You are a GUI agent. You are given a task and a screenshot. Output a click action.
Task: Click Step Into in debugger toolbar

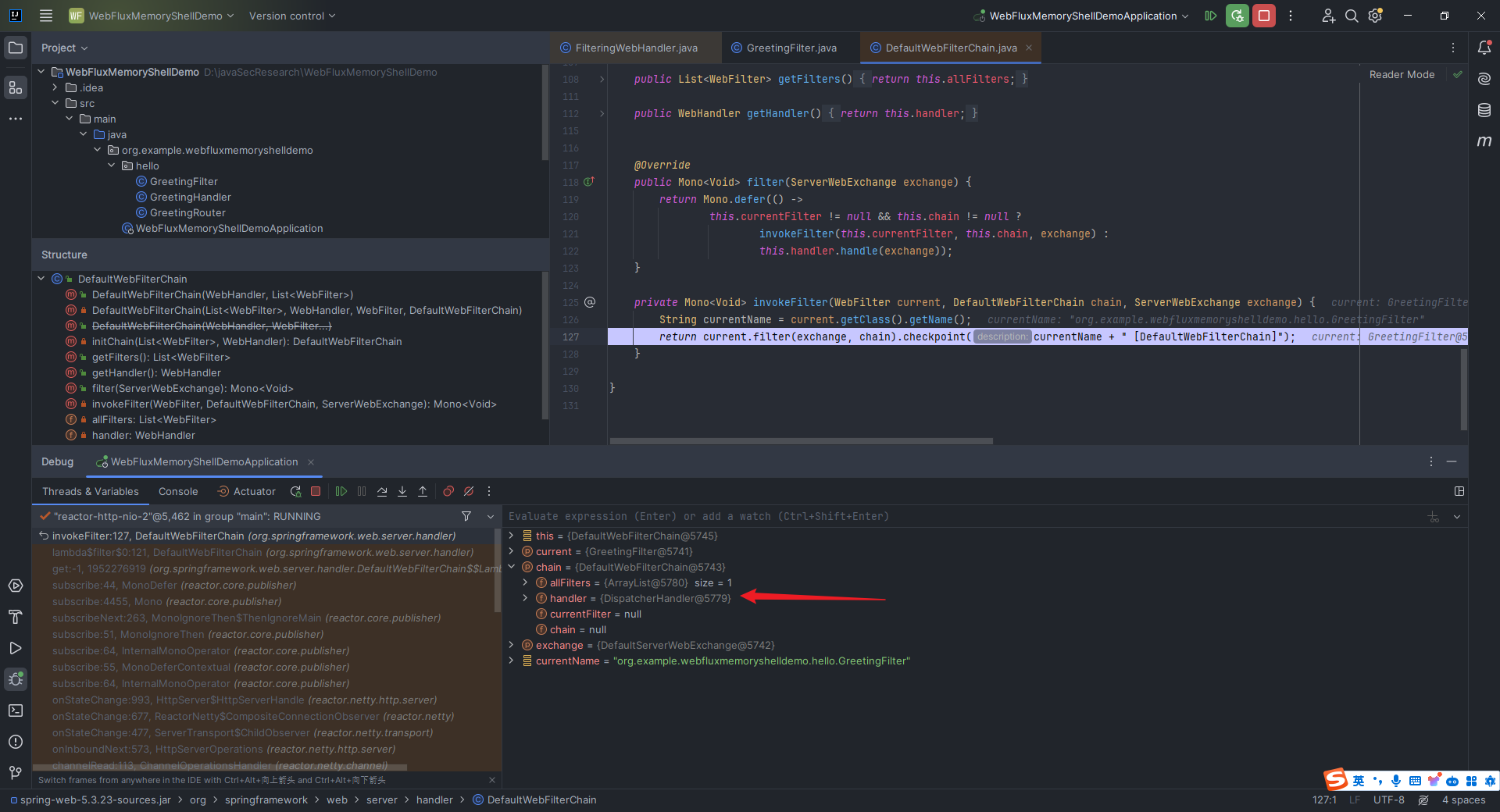pyautogui.click(x=402, y=491)
